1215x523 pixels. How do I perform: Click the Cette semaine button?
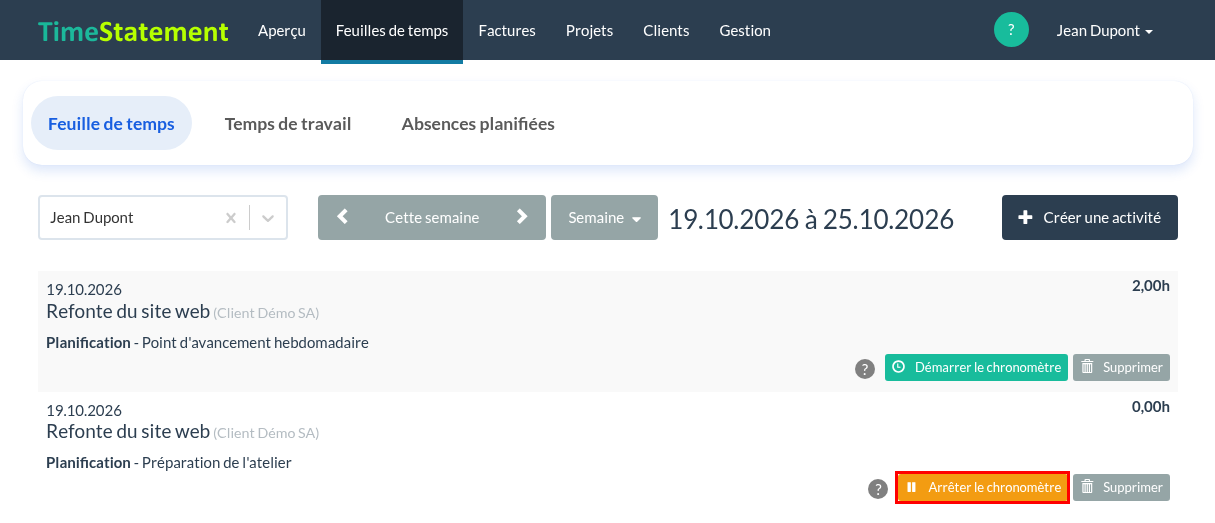tap(432, 217)
